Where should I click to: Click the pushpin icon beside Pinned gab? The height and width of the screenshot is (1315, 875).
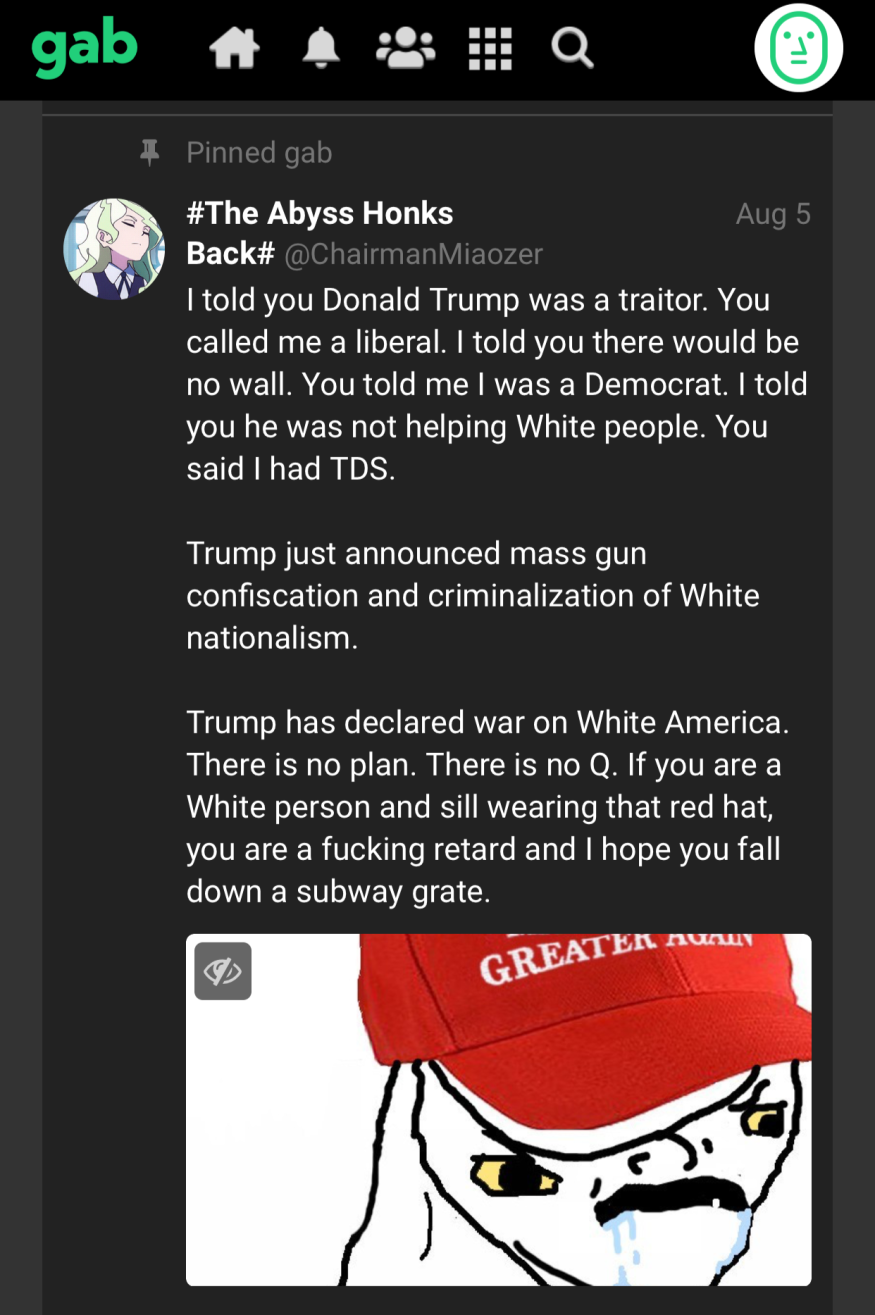coord(150,152)
